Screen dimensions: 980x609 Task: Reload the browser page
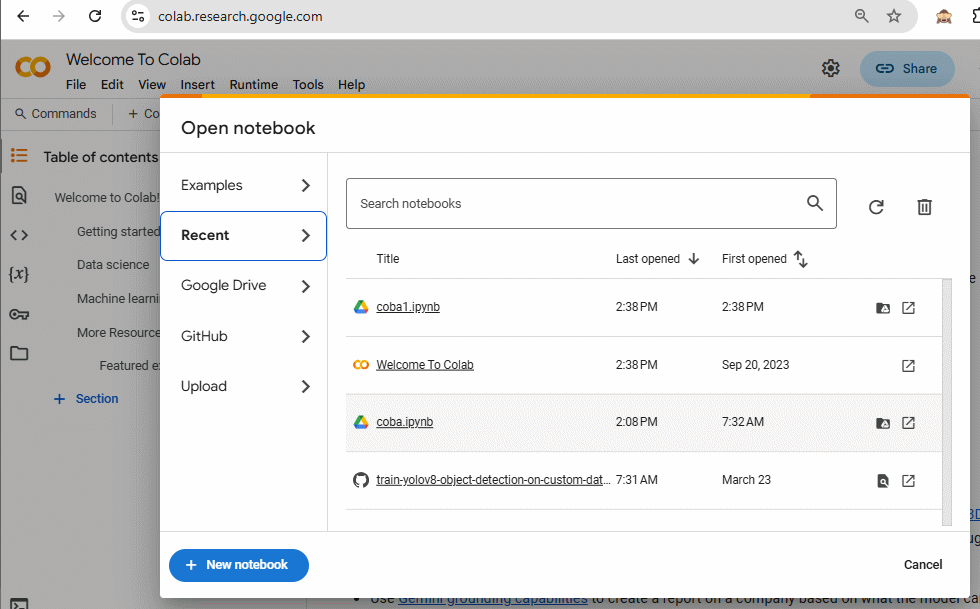point(94,16)
